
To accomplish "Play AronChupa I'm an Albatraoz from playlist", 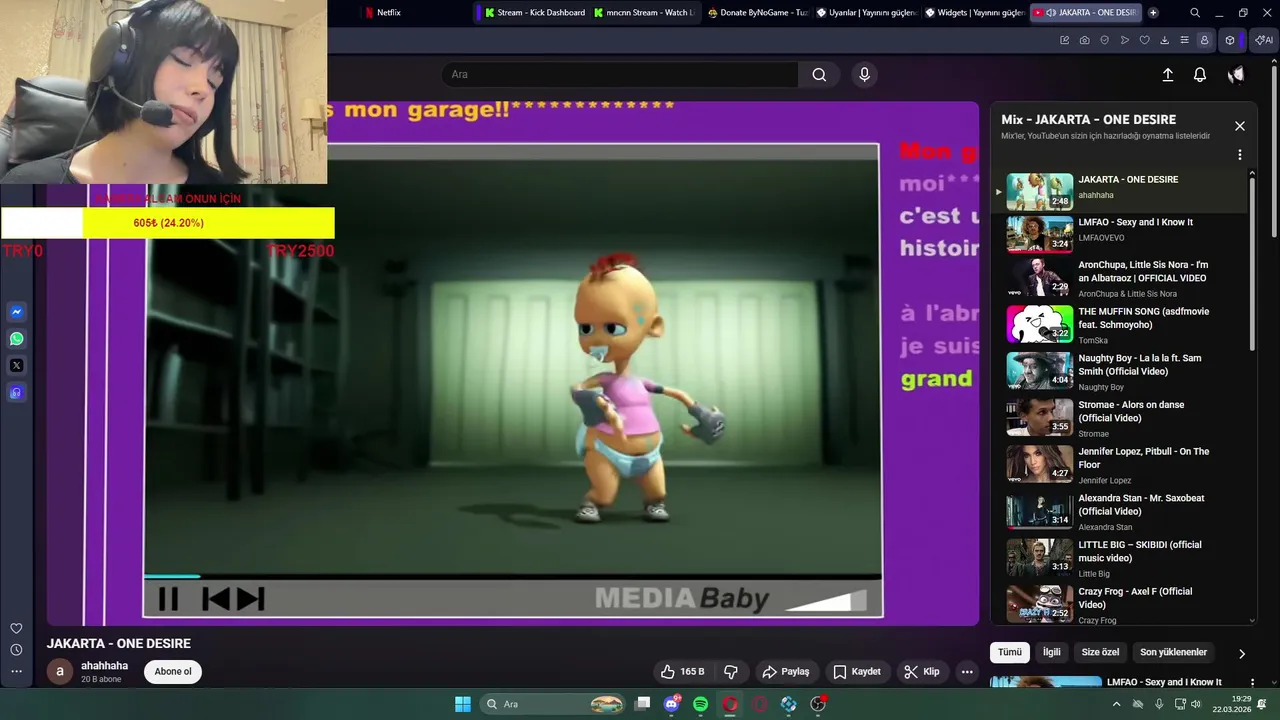I will coord(1120,278).
